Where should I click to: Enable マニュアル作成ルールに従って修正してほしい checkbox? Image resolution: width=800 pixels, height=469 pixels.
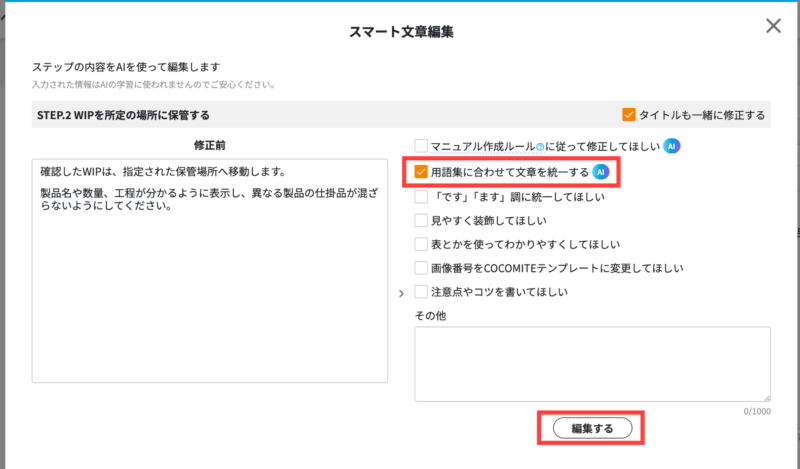tap(421, 146)
